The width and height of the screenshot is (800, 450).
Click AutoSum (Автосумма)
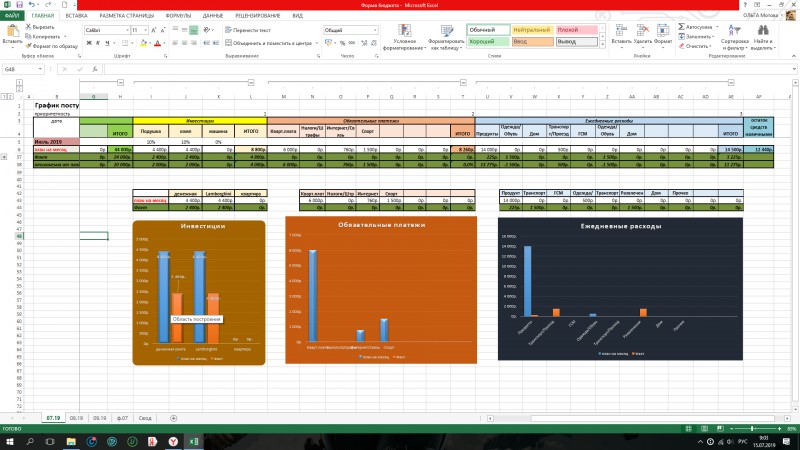pyautogui.click(x=697, y=27)
